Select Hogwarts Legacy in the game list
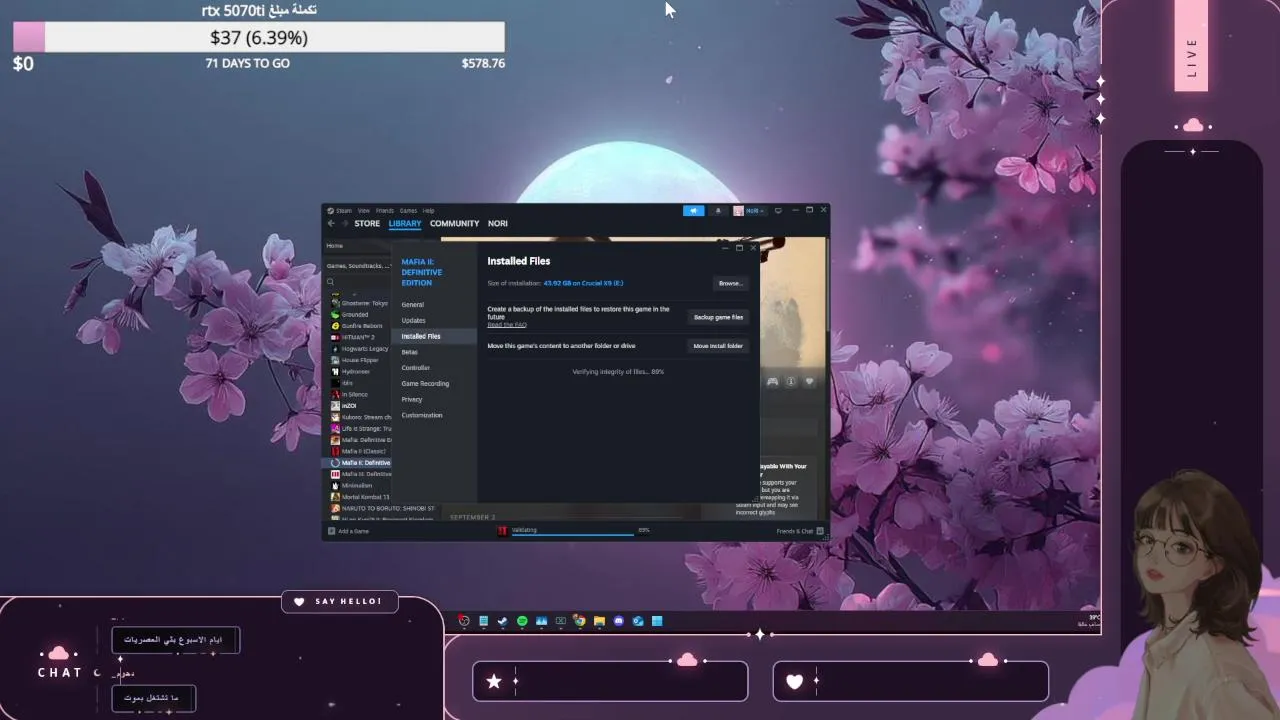Screen dimensions: 1280x720 click(360, 348)
